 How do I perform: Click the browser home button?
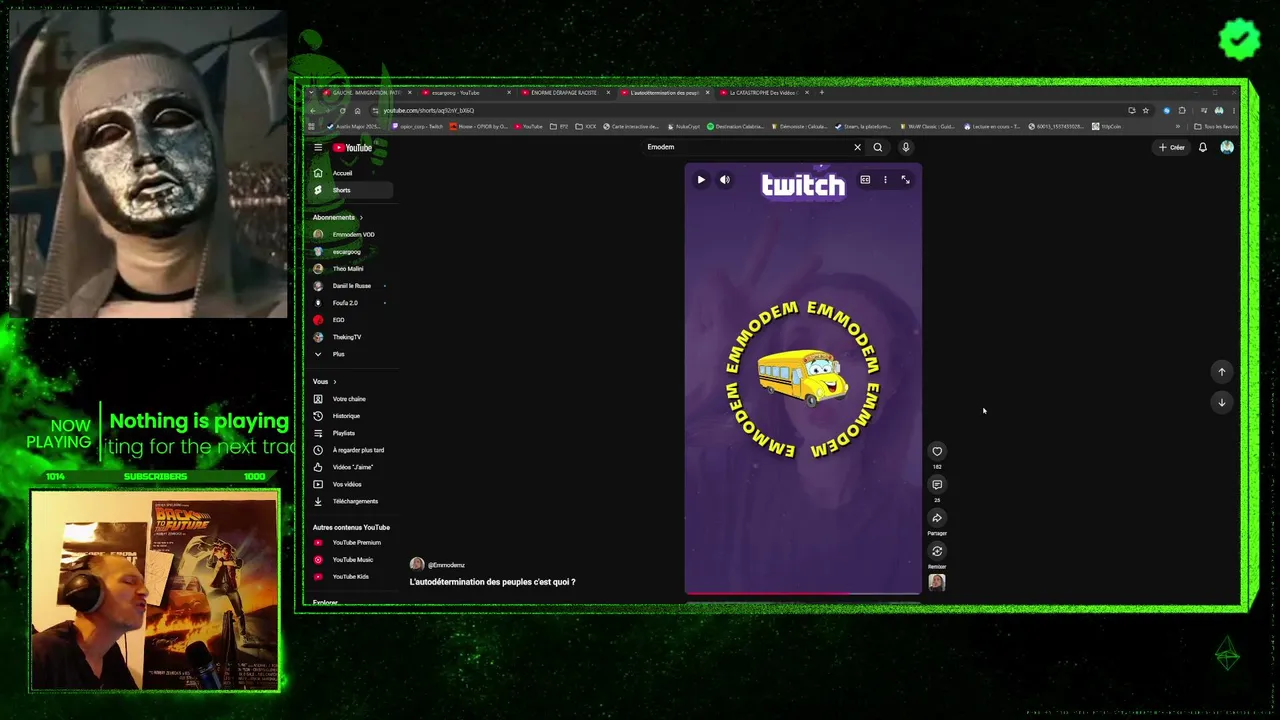tap(357, 111)
